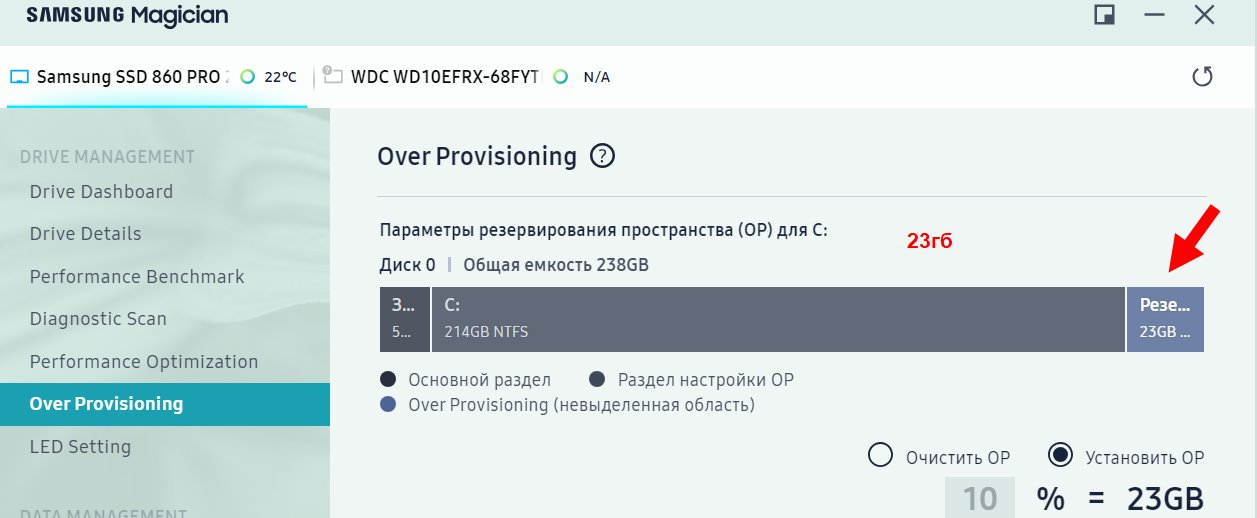Click the refresh drives icon
1257x518 pixels.
(x=1202, y=77)
